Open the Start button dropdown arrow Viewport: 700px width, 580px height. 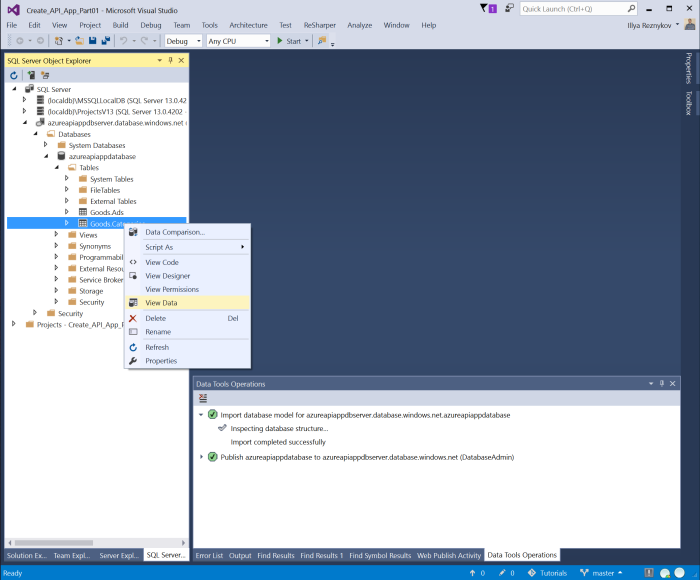point(307,41)
